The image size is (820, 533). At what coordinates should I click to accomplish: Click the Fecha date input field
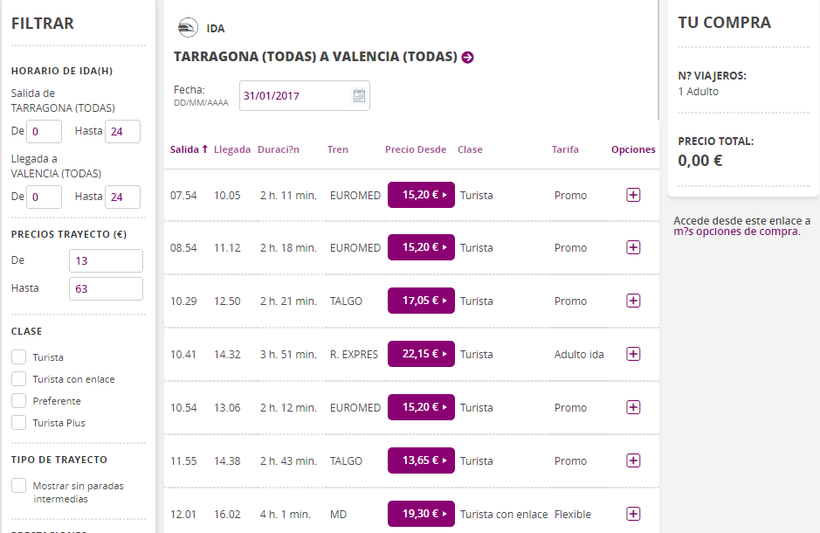pyautogui.click(x=294, y=96)
